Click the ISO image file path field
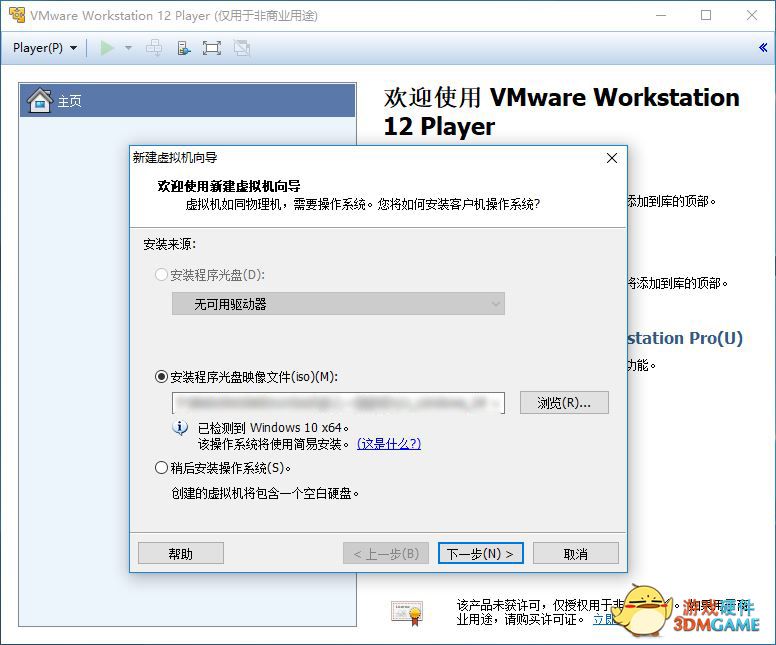 [339, 403]
